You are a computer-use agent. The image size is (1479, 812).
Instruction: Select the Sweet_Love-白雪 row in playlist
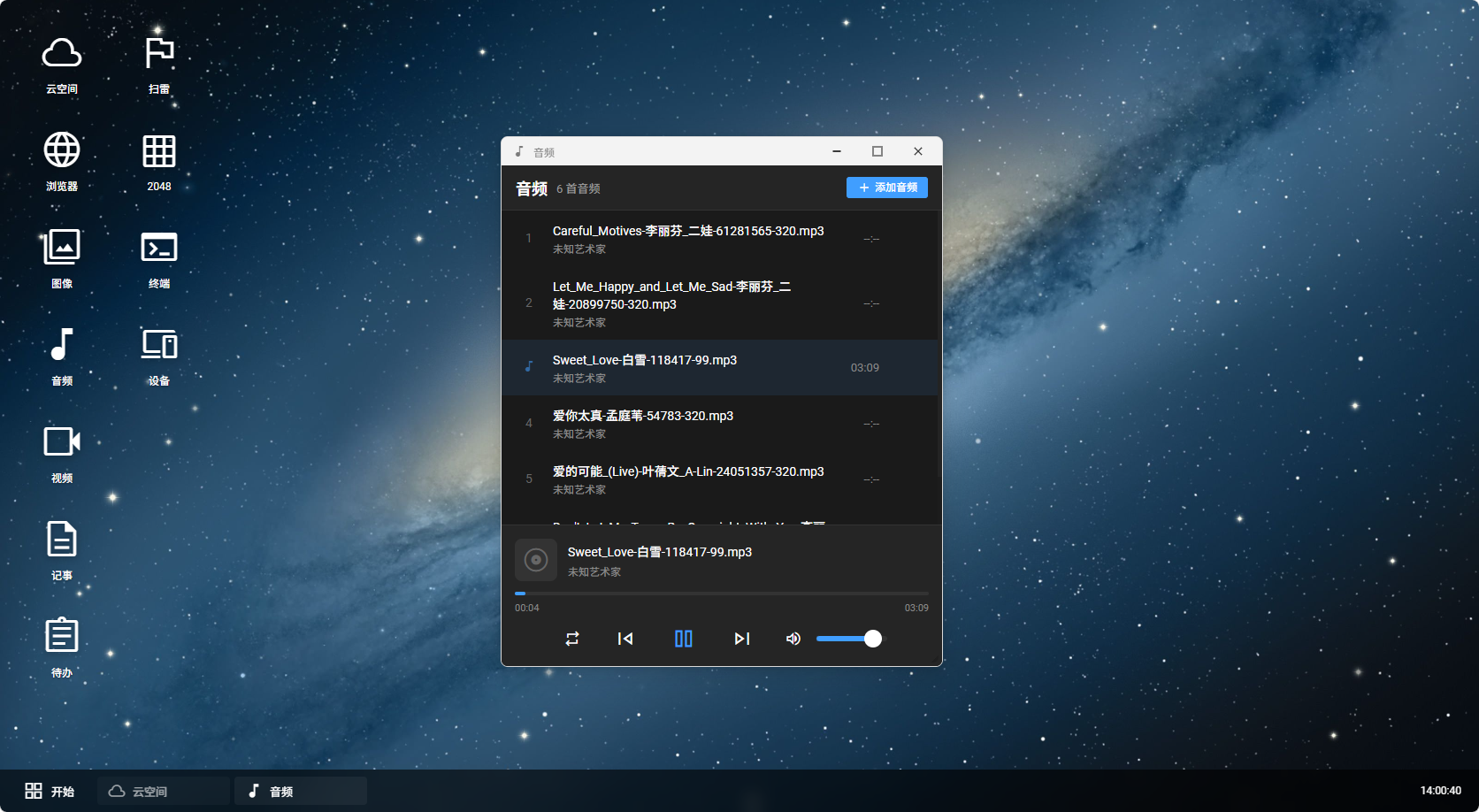point(720,368)
